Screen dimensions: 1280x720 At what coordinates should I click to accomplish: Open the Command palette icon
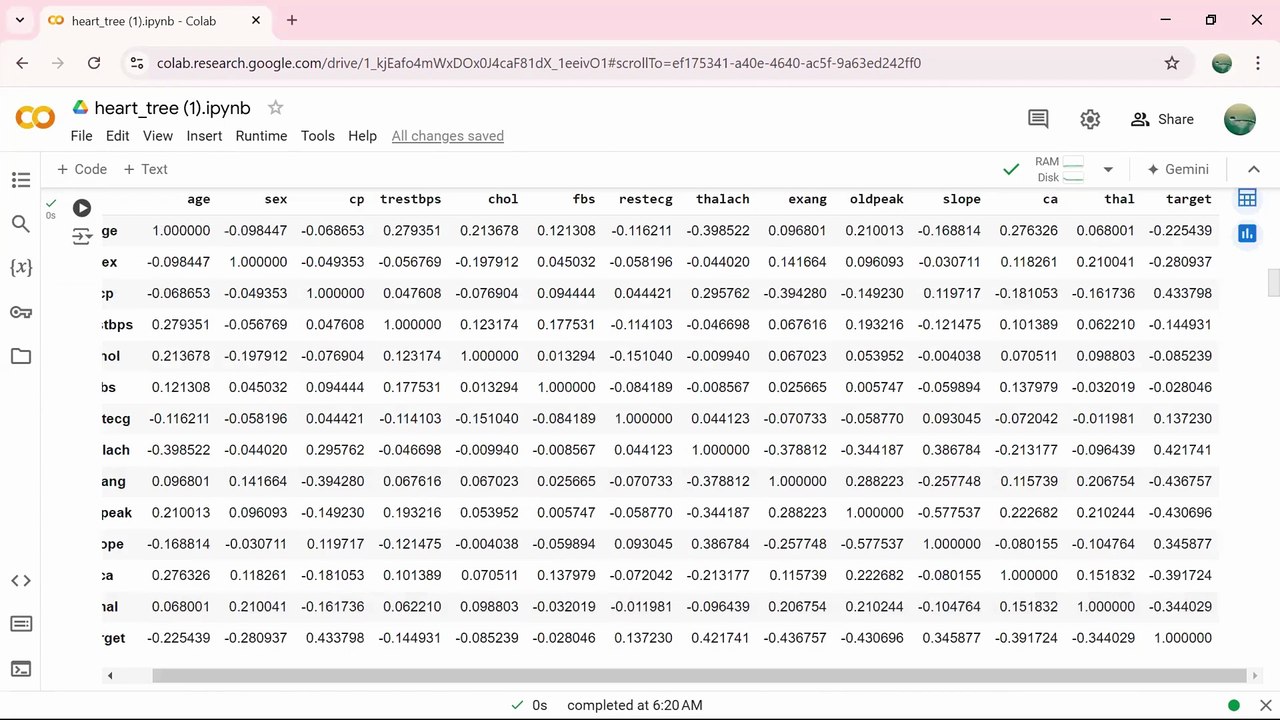21,625
